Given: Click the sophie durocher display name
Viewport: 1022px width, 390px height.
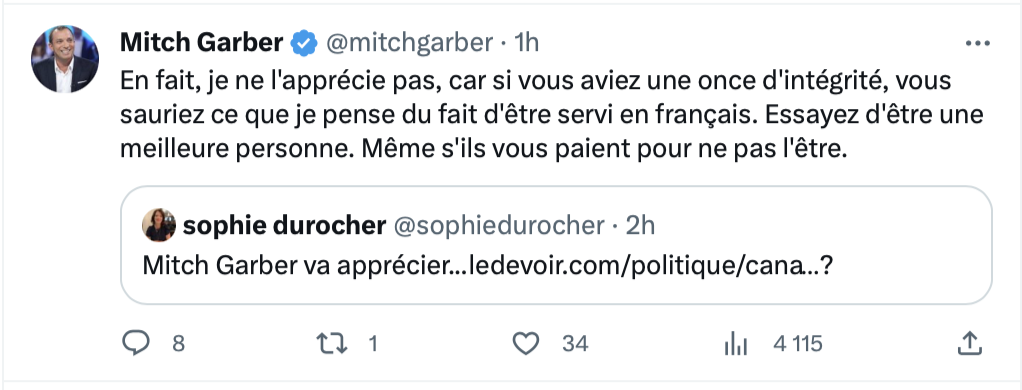Looking at the screenshot, I should tap(284, 225).
